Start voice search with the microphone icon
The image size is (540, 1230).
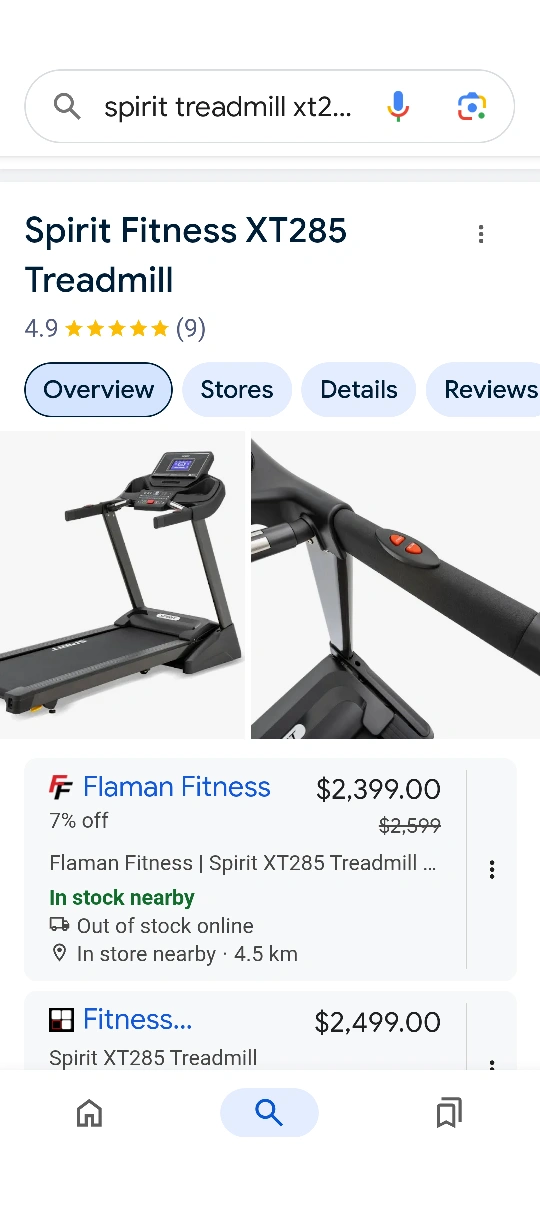(398, 106)
